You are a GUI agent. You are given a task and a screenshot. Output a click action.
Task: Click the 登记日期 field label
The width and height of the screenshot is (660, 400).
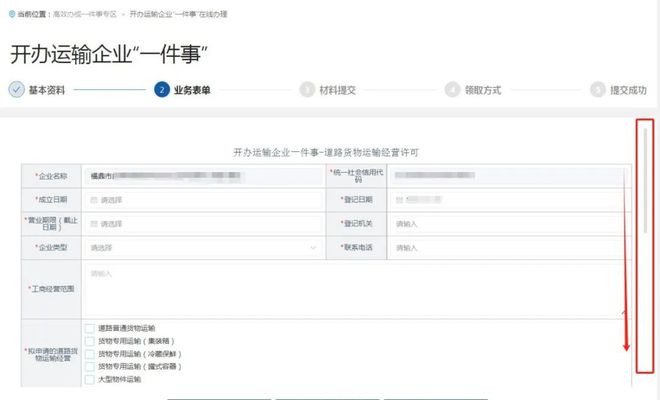(x=357, y=200)
